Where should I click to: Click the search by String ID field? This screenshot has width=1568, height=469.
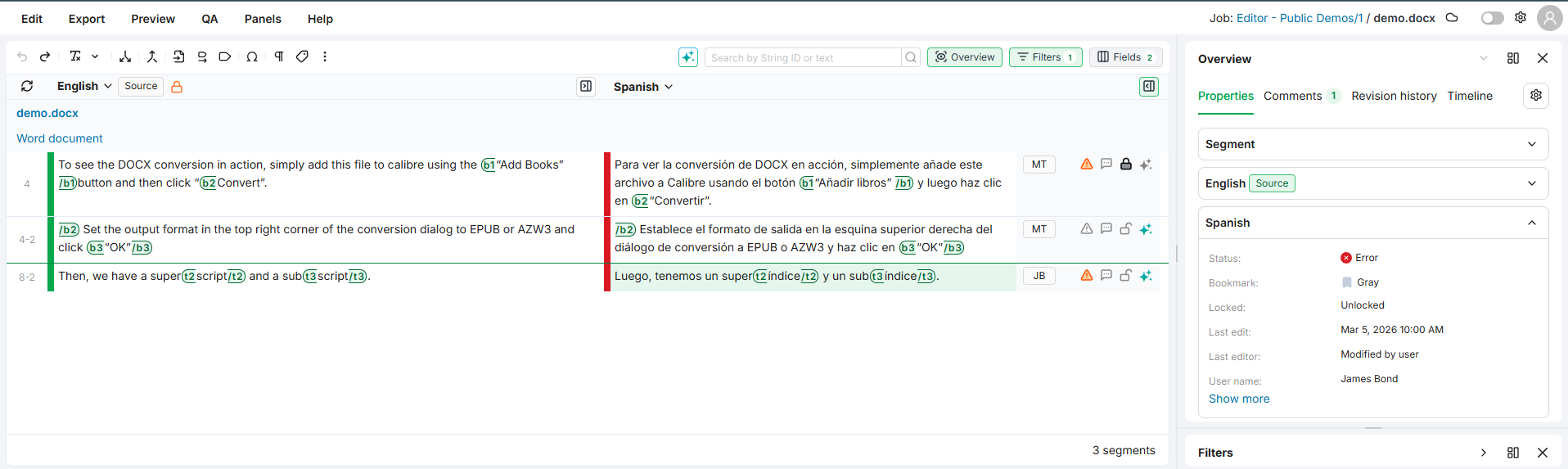pyautogui.click(x=802, y=57)
